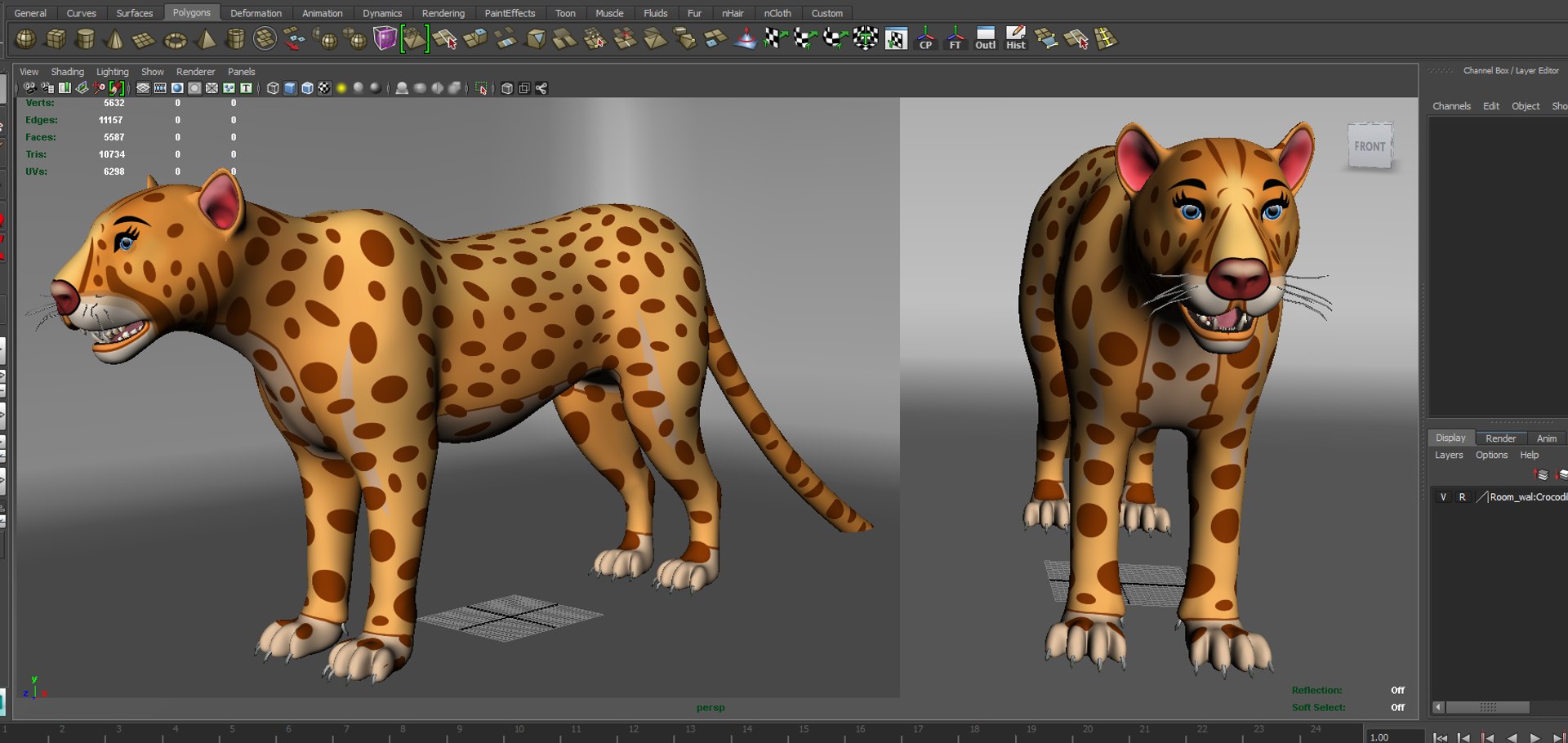
Task: Switch to the Animation shelf tab
Action: click(x=322, y=13)
